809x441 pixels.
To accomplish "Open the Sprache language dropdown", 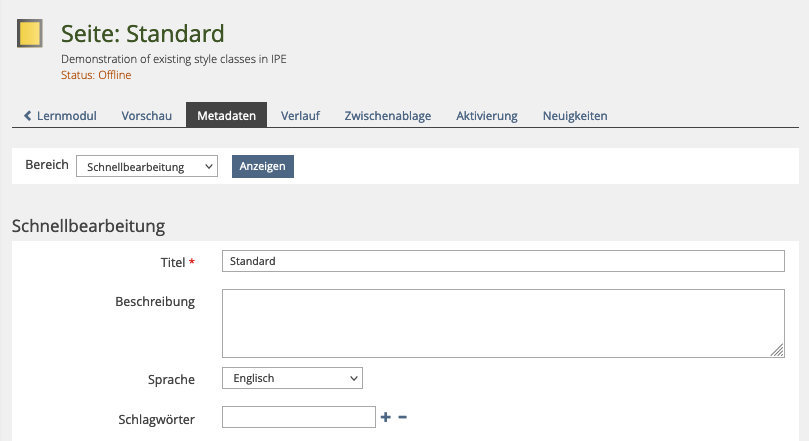I will pos(292,378).
